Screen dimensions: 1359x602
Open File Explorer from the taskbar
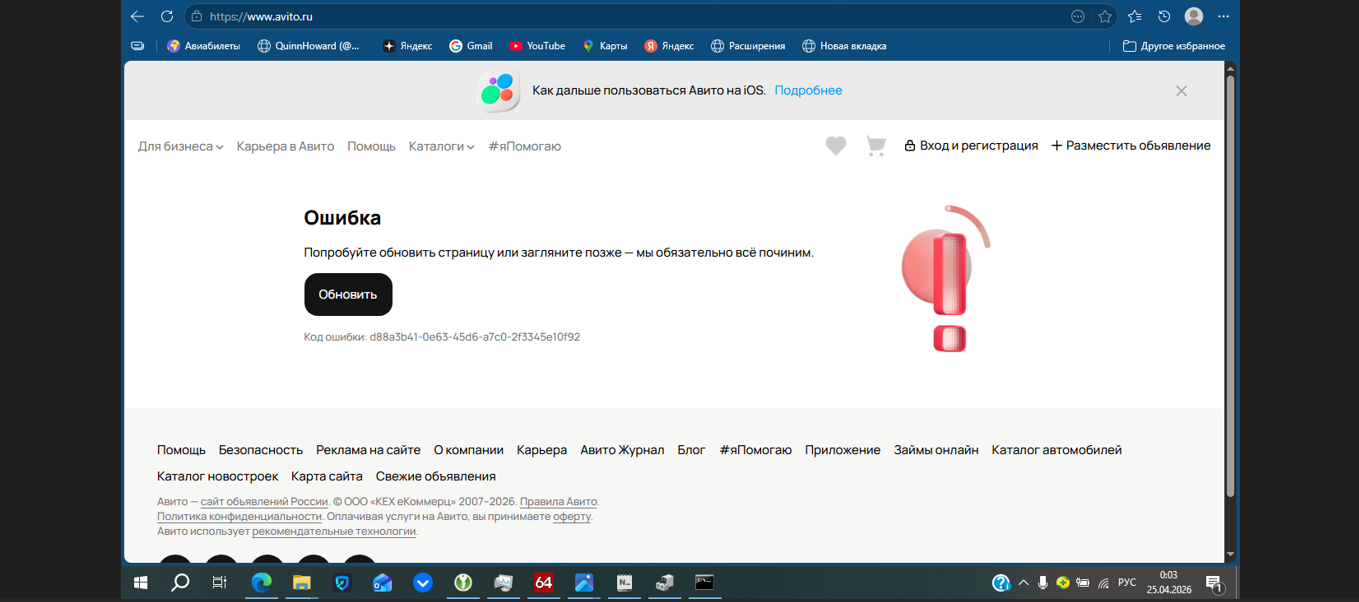pos(301,582)
